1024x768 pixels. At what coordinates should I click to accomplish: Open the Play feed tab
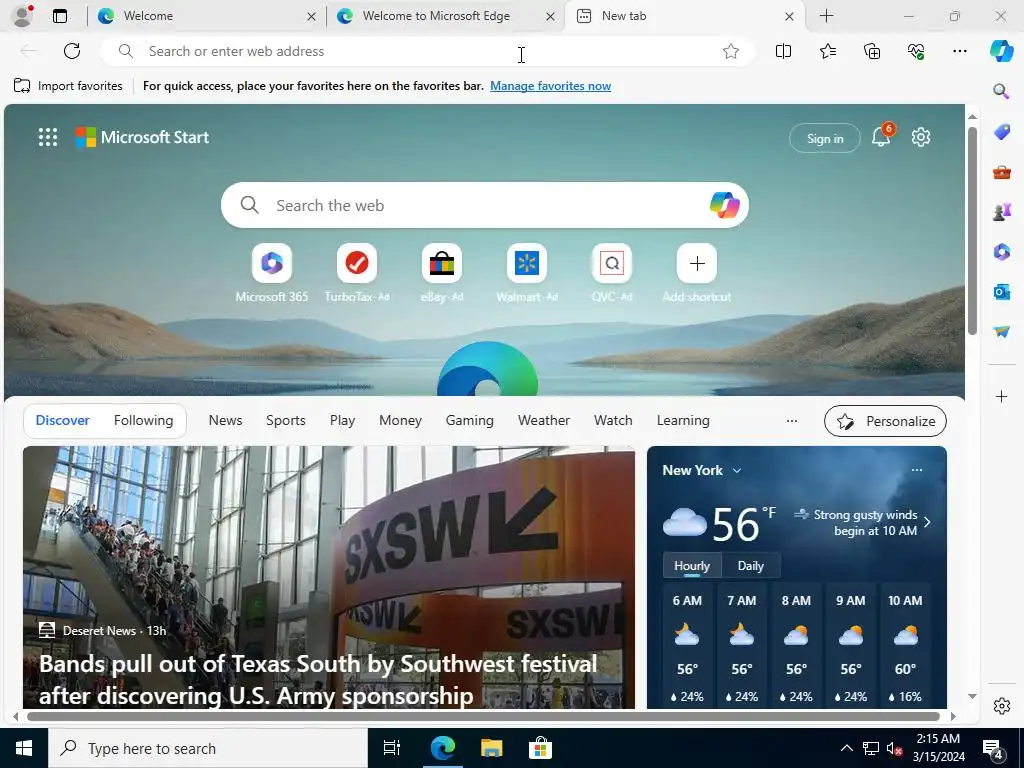point(342,421)
